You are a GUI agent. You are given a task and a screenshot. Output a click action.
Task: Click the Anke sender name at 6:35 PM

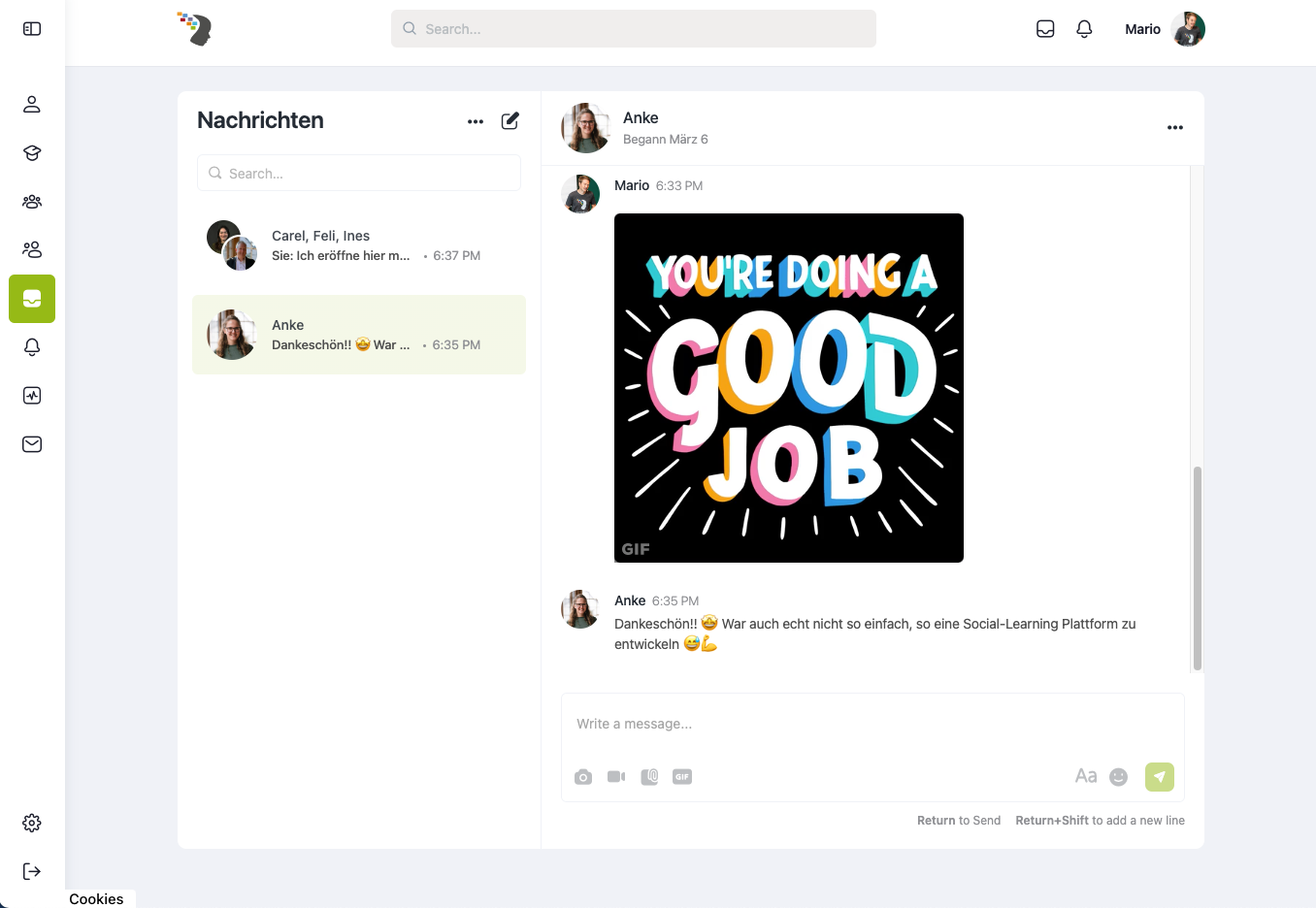(x=630, y=600)
